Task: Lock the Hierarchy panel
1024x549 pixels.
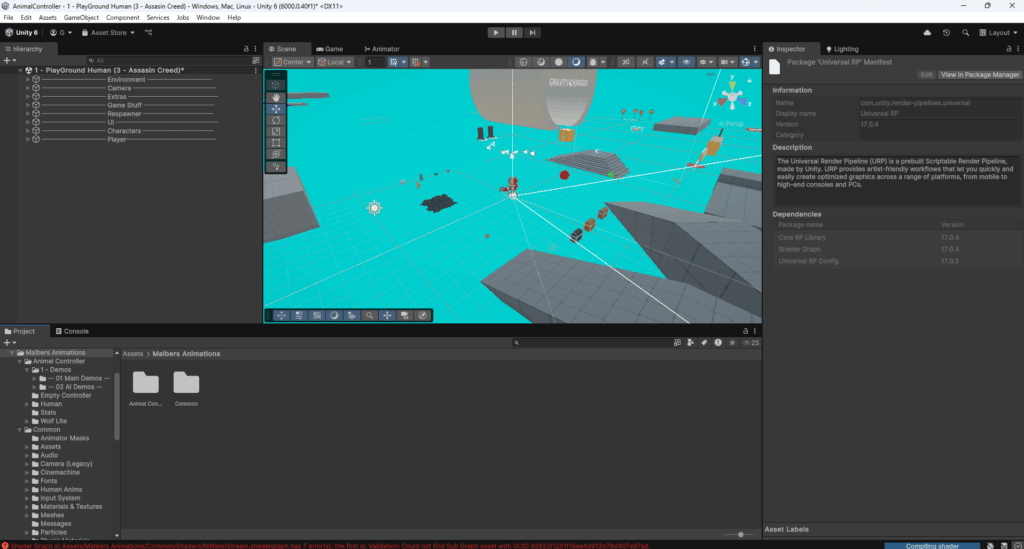Action: tap(246, 49)
